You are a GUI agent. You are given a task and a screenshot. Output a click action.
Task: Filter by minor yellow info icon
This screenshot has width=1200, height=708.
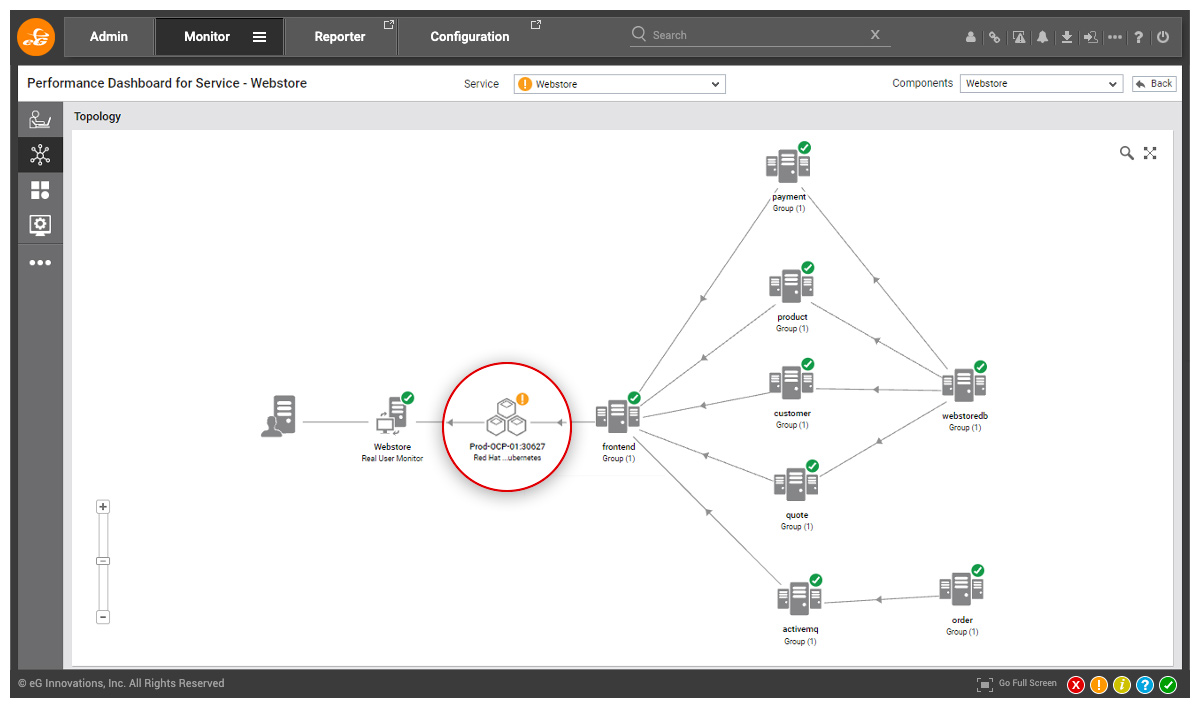[x=1122, y=685]
